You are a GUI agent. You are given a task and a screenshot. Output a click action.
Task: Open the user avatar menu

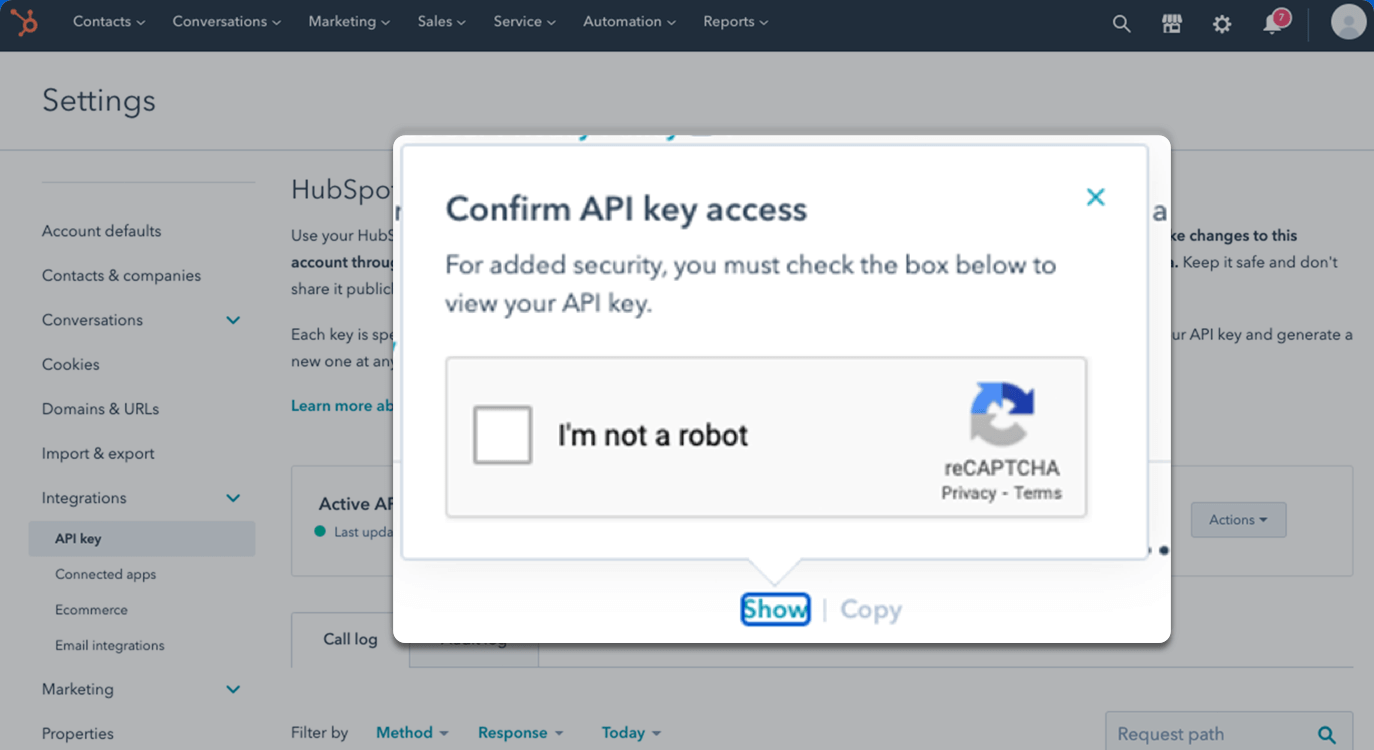coord(1348,22)
